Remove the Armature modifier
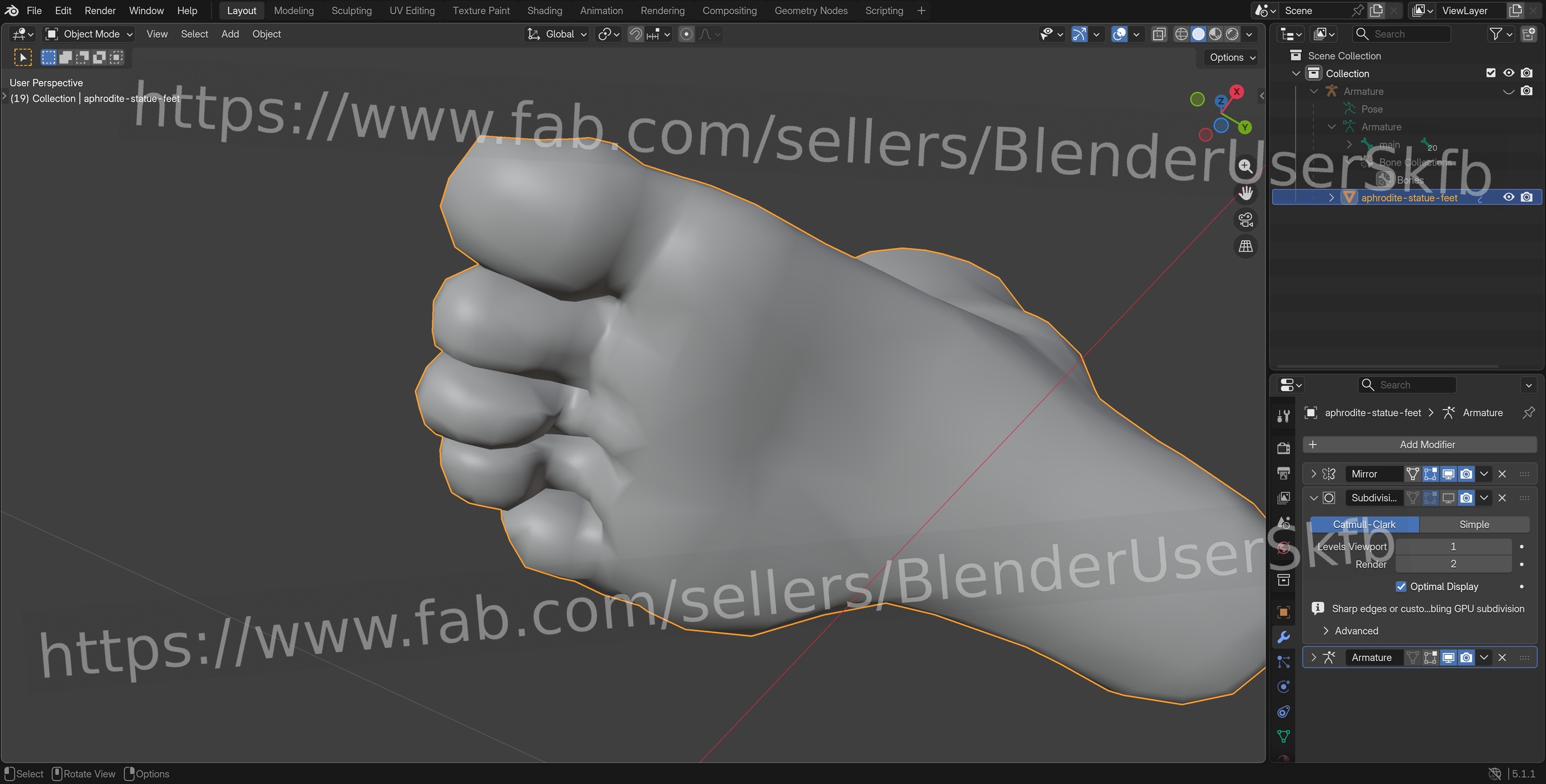Viewport: 1546px width, 784px height. [1502, 657]
